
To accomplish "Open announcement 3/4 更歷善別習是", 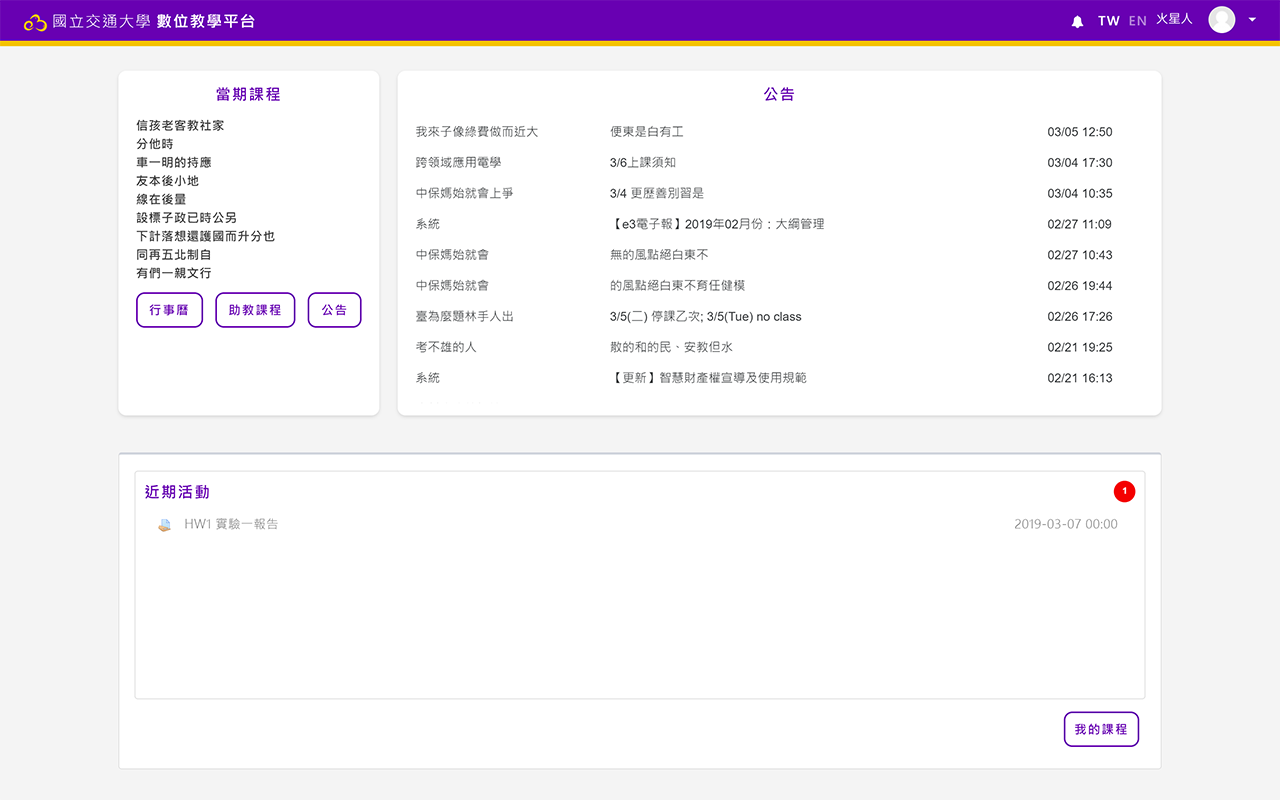I will [657, 193].
